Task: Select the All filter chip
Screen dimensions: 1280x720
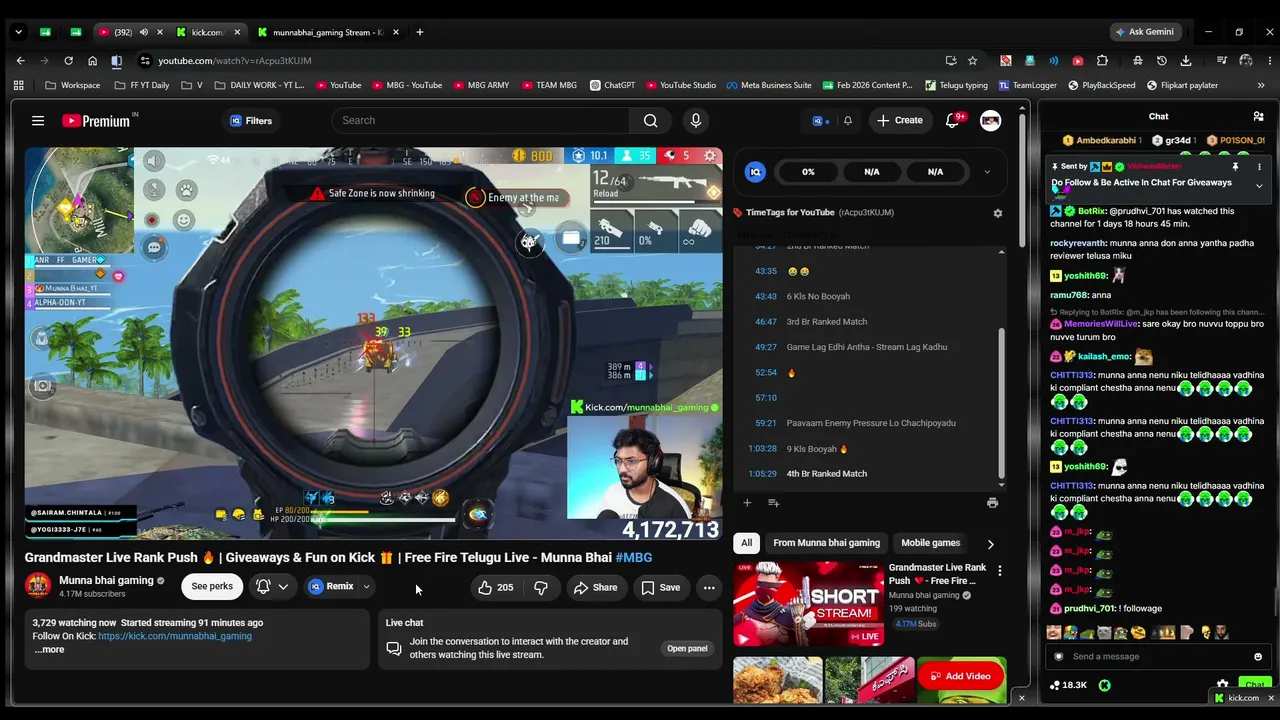Action: coord(746,543)
